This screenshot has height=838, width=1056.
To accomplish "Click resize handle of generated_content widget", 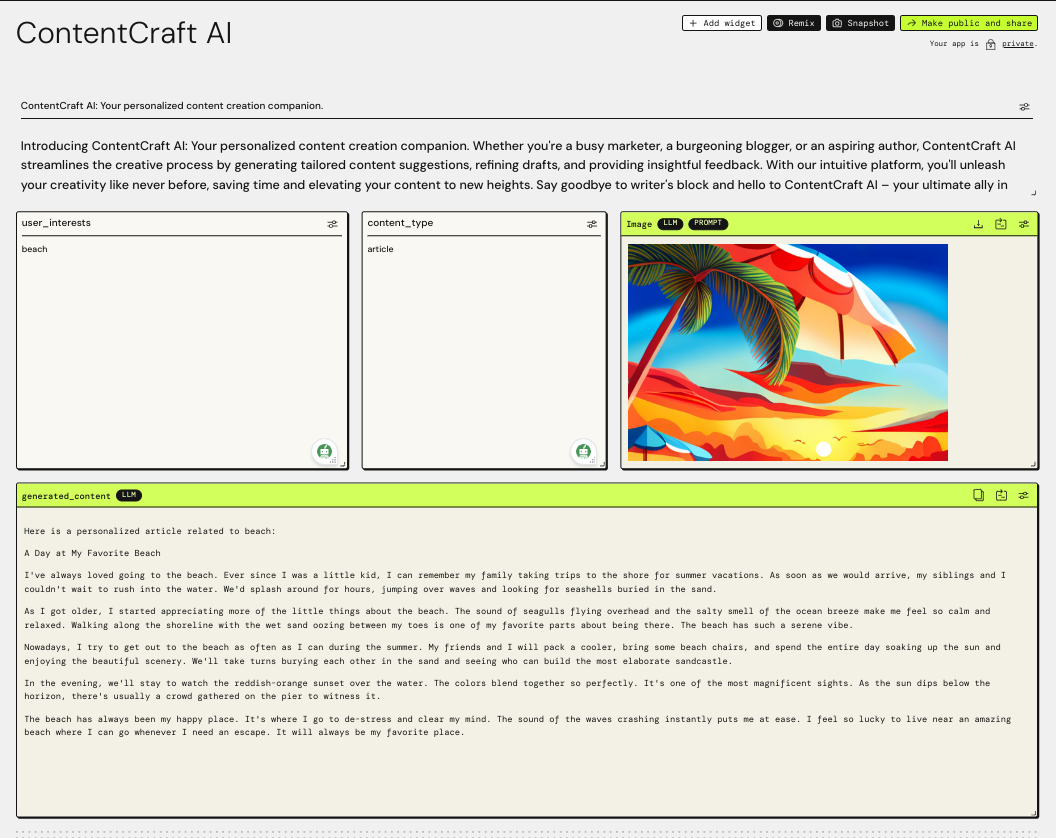I will coord(1034,813).
